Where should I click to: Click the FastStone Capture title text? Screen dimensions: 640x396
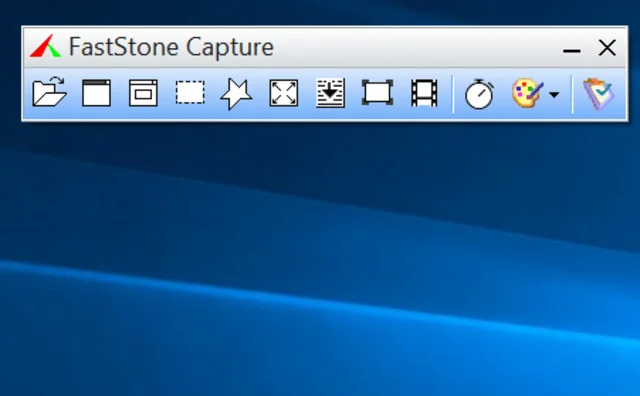(x=171, y=47)
